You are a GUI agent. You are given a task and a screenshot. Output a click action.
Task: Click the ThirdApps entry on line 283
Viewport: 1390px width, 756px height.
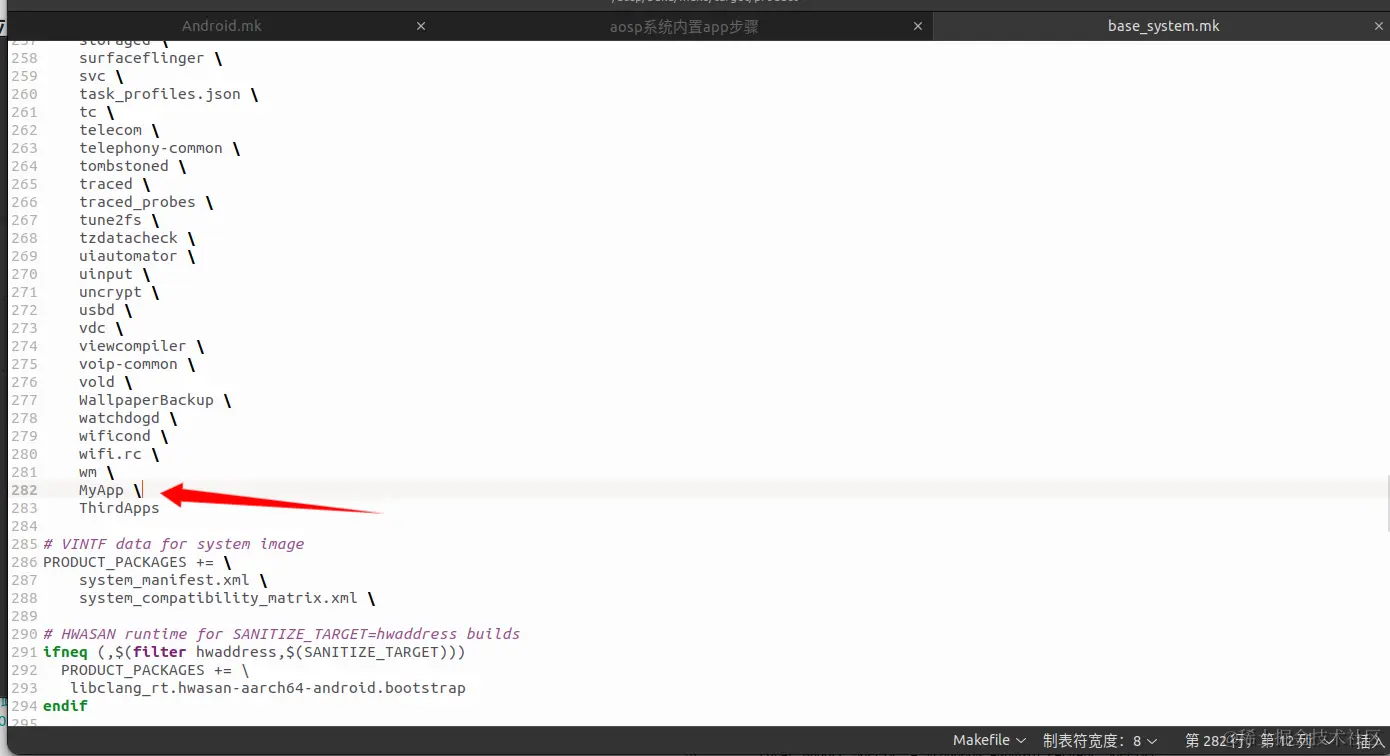point(119,508)
